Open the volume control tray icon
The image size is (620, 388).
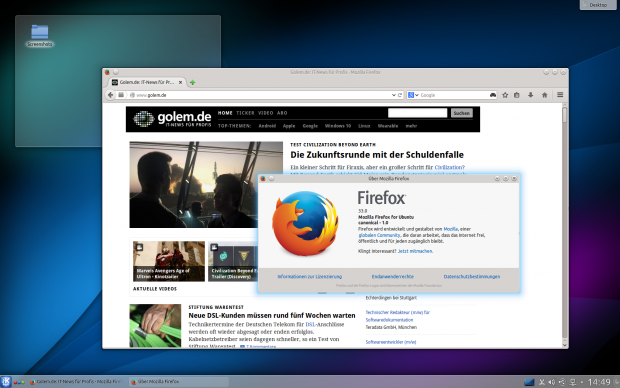[552, 382]
